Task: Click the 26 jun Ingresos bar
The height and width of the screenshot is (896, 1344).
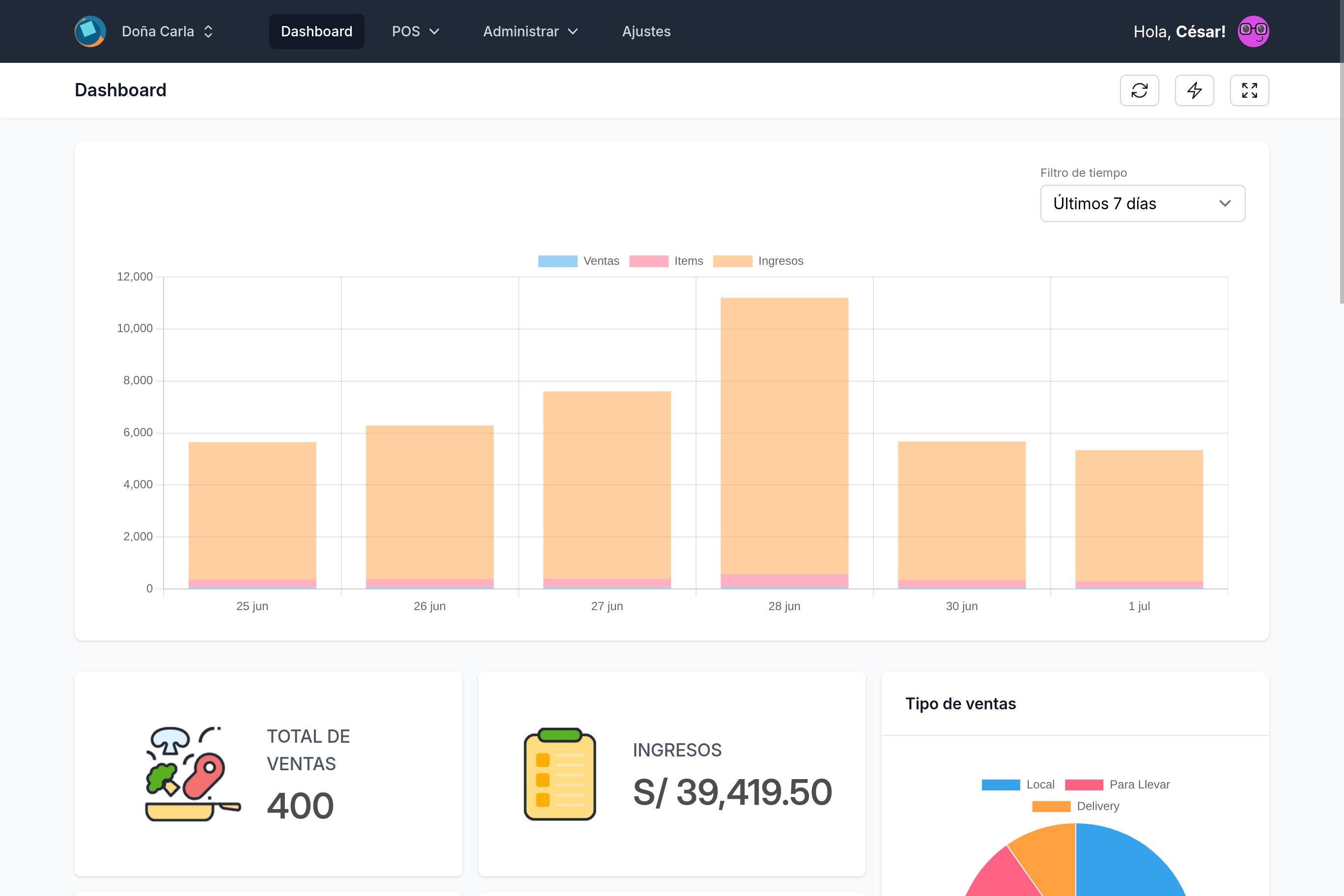Action: (x=429, y=503)
